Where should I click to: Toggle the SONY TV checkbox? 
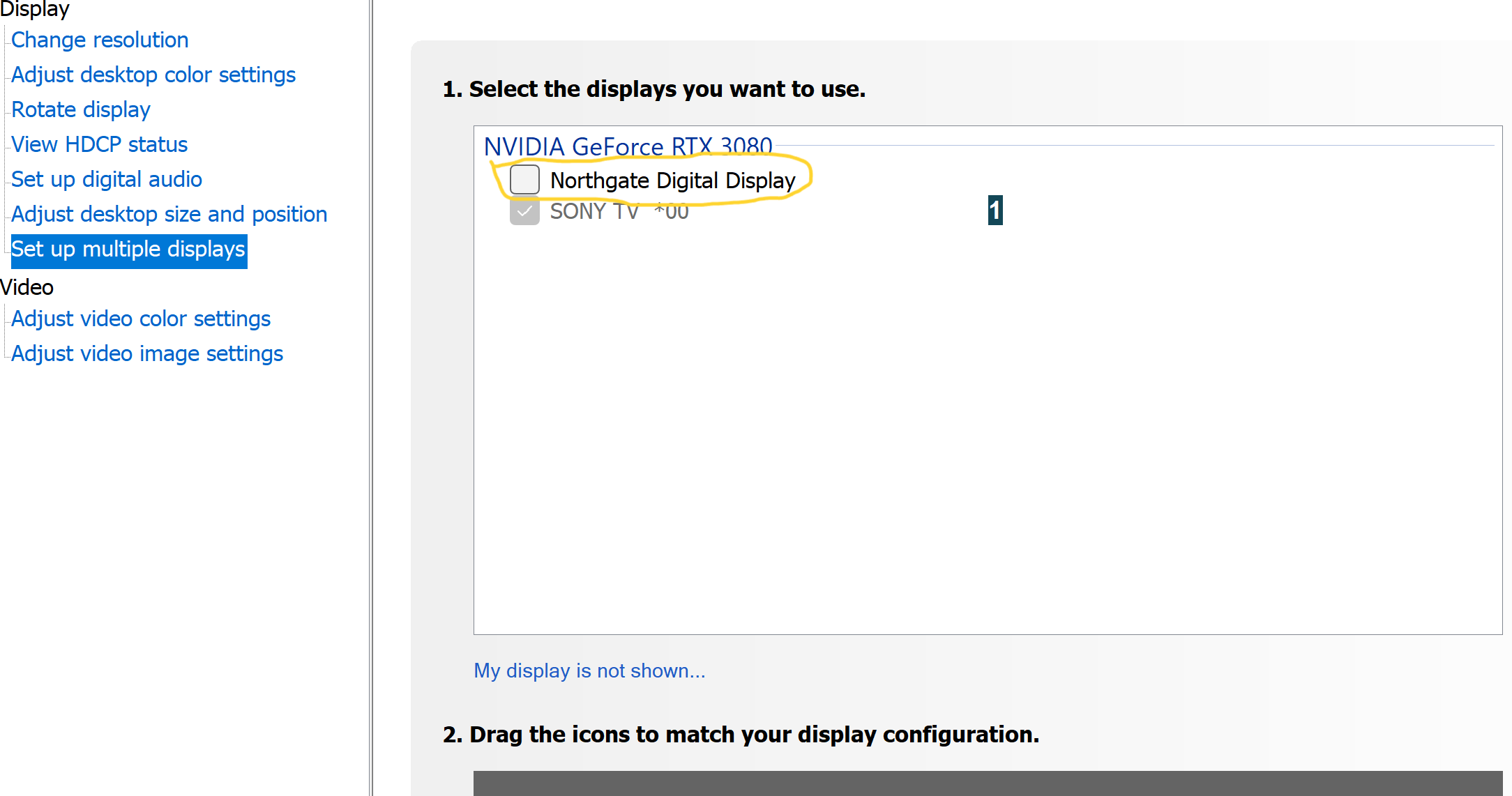(x=524, y=211)
